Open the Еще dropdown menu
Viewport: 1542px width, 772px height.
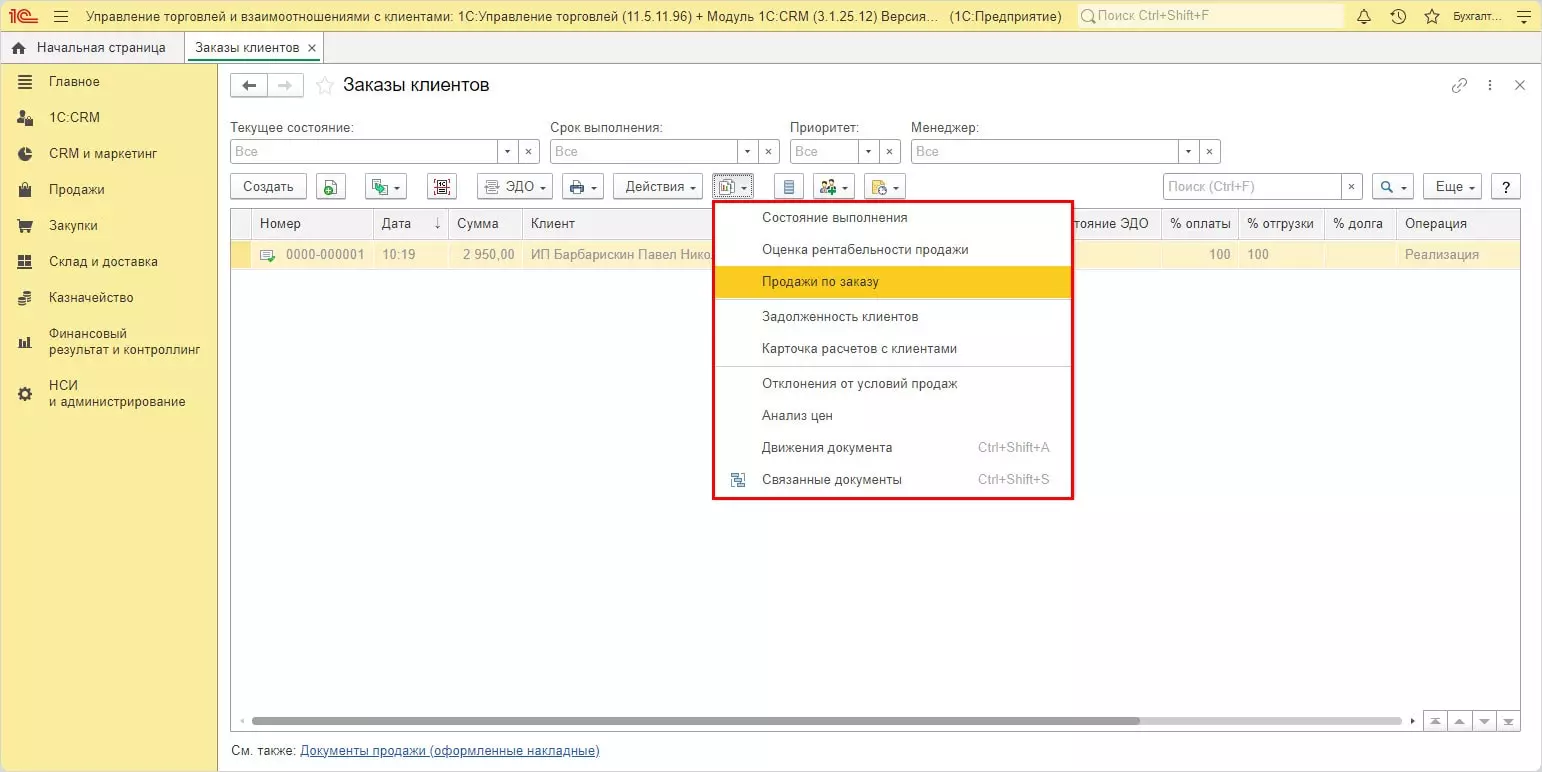pyautogui.click(x=1452, y=187)
